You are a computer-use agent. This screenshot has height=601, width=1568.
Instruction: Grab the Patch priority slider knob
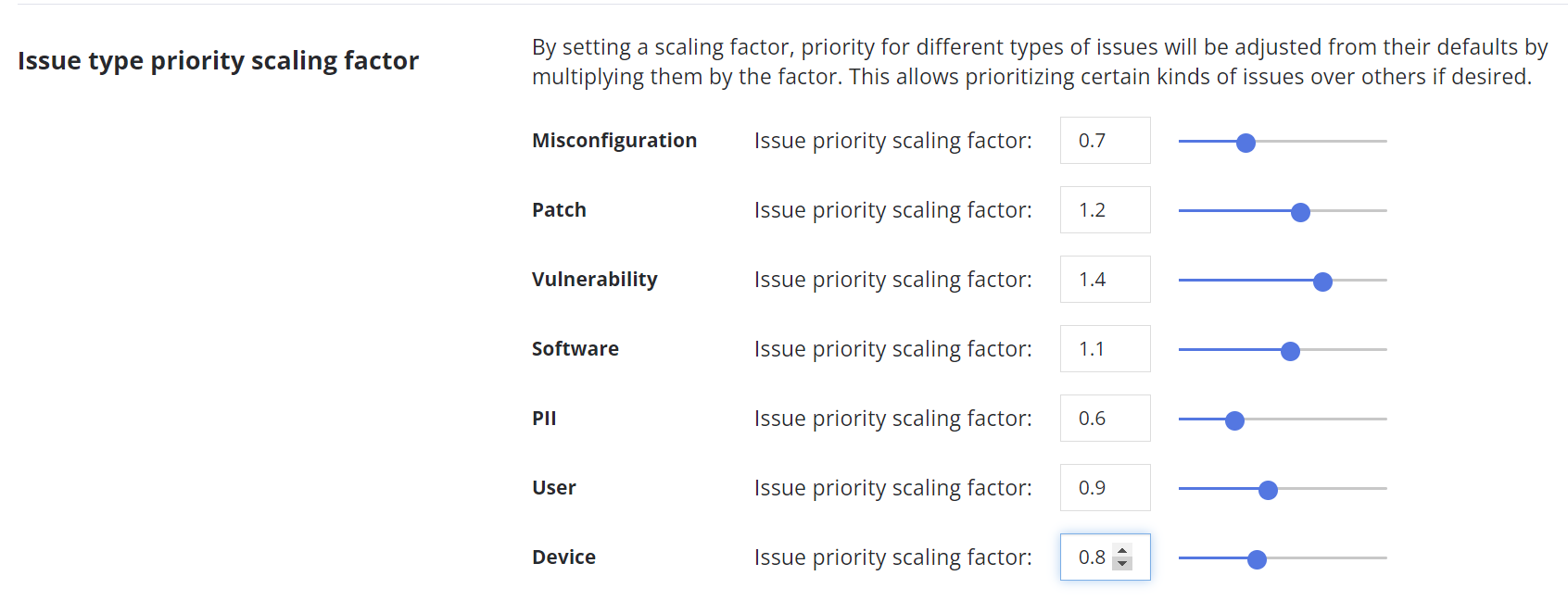(1300, 212)
